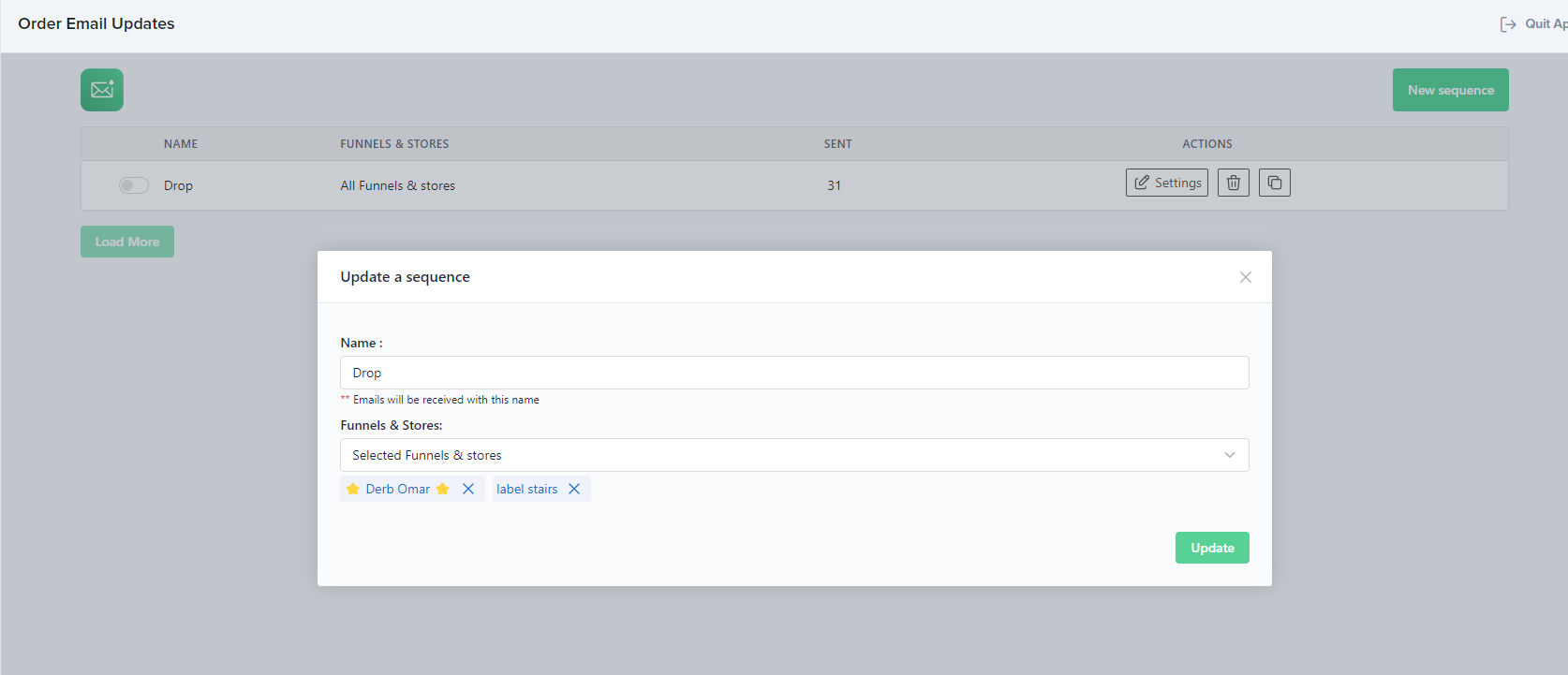1568x675 pixels.
Task: Remove the label stairs tag
Action: (574, 489)
